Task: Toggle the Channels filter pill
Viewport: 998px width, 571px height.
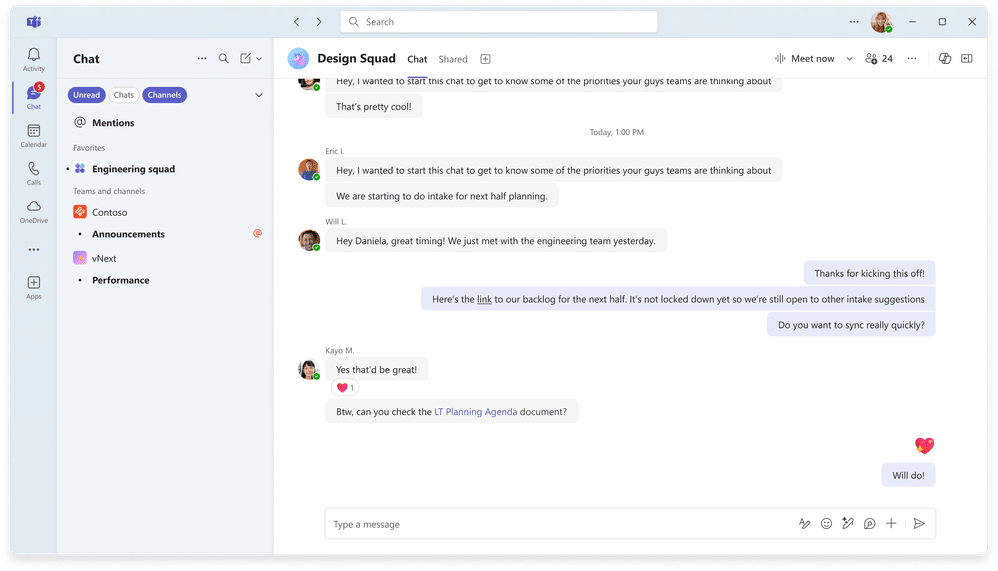Action: click(x=164, y=95)
